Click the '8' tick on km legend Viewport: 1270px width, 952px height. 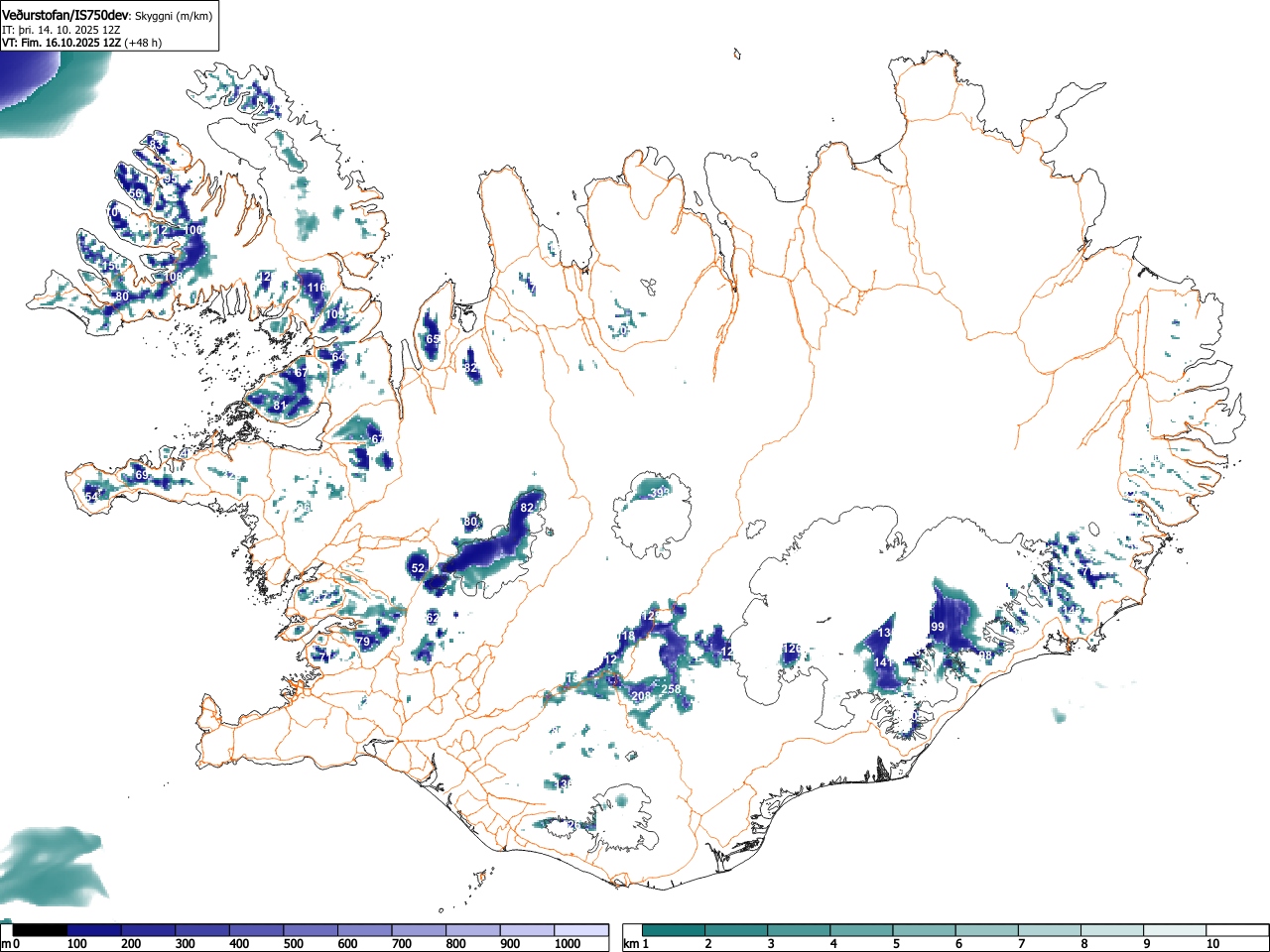[1083, 944]
